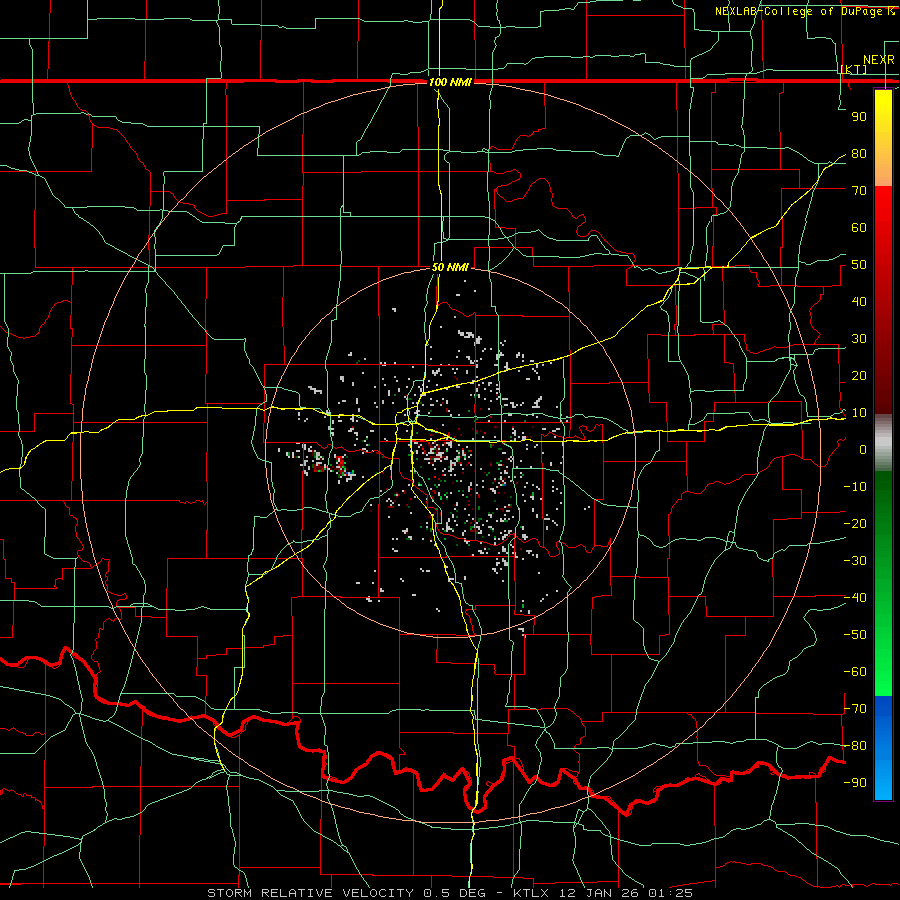This screenshot has width=900, height=900.
Task: Click the 01:25 timestamp
Action: coord(670,893)
